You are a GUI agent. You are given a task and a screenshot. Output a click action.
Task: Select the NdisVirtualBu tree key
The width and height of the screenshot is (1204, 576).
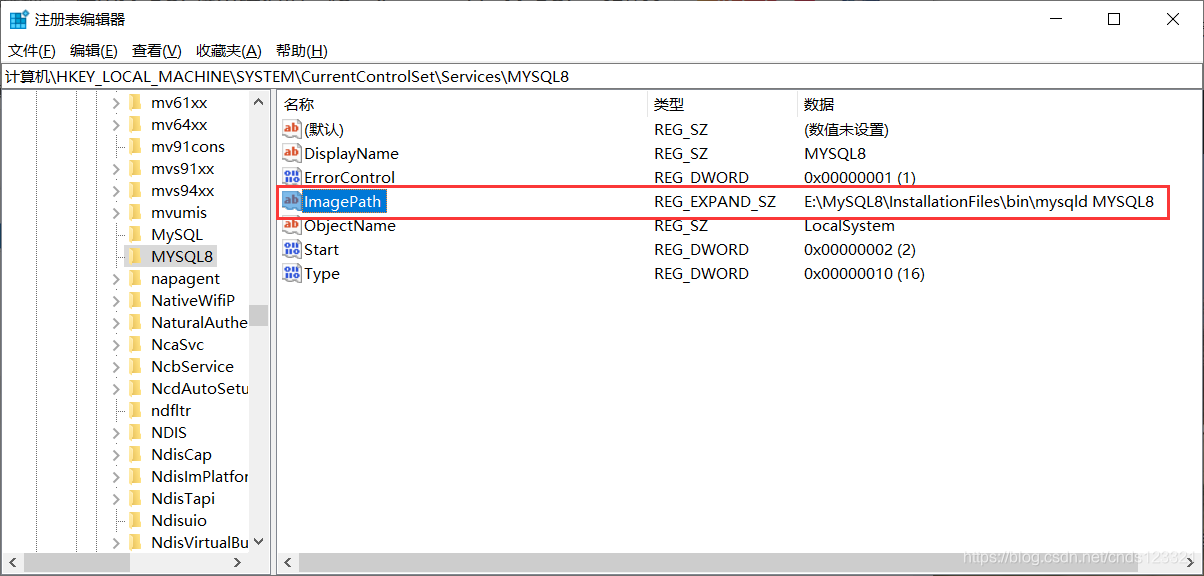199,542
